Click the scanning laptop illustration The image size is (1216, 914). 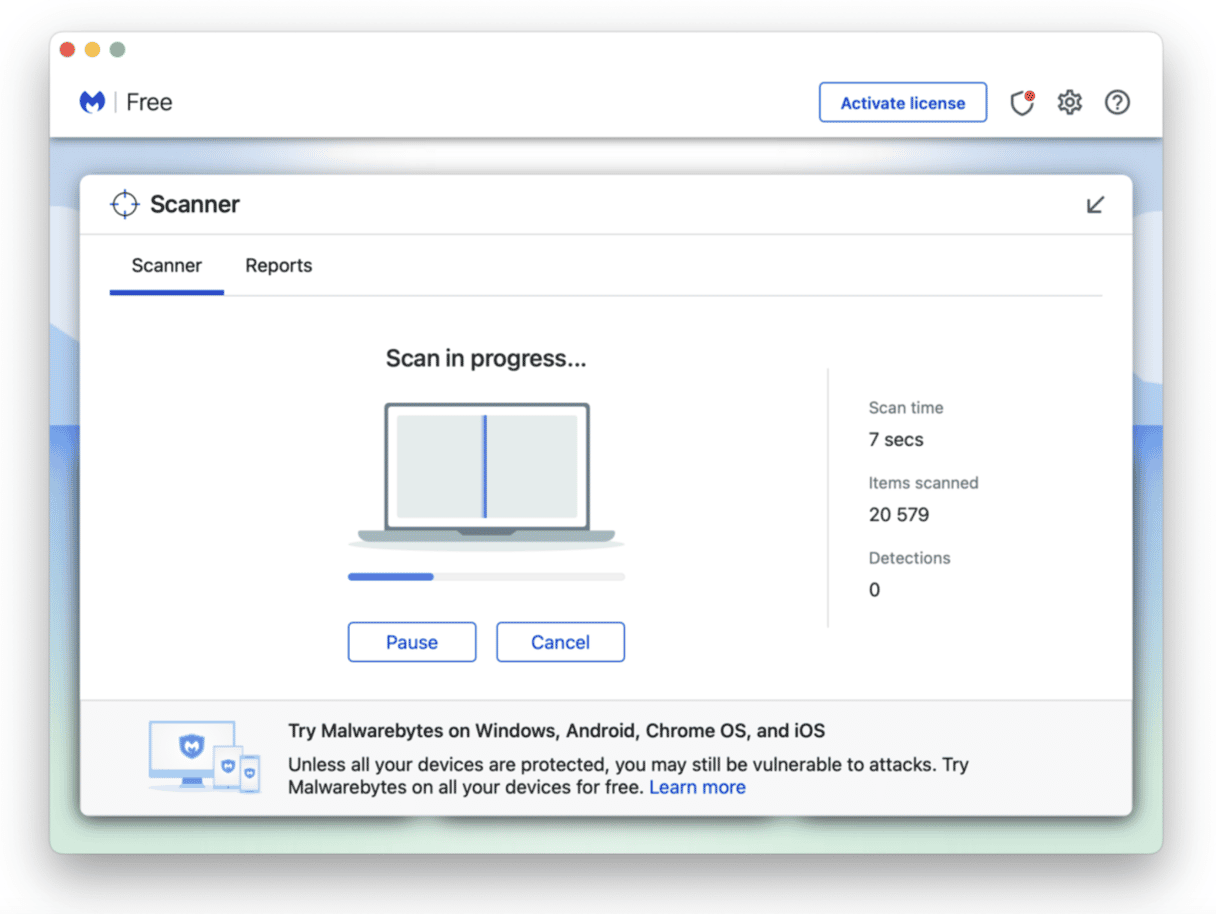tap(486, 470)
